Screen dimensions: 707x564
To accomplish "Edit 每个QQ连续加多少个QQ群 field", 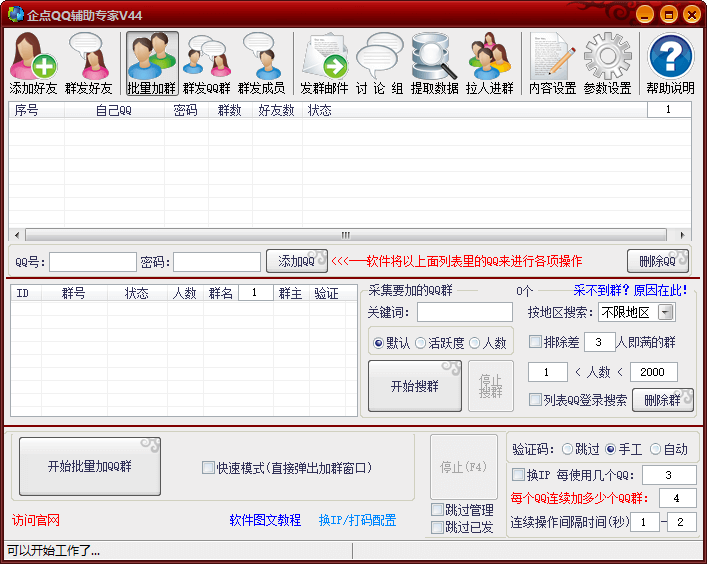I will click(677, 498).
